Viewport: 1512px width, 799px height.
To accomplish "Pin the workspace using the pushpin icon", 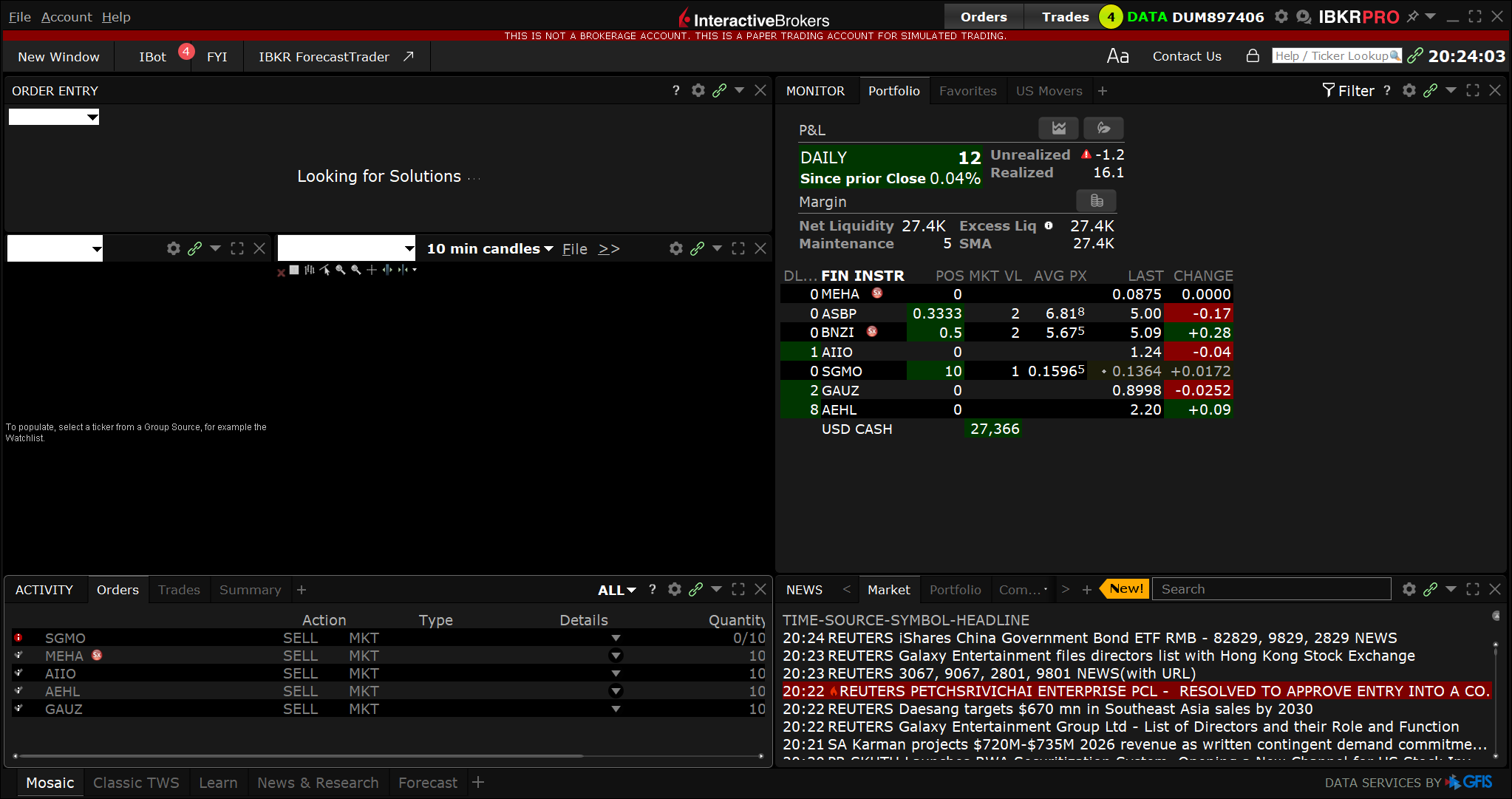I will pos(1412,16).
